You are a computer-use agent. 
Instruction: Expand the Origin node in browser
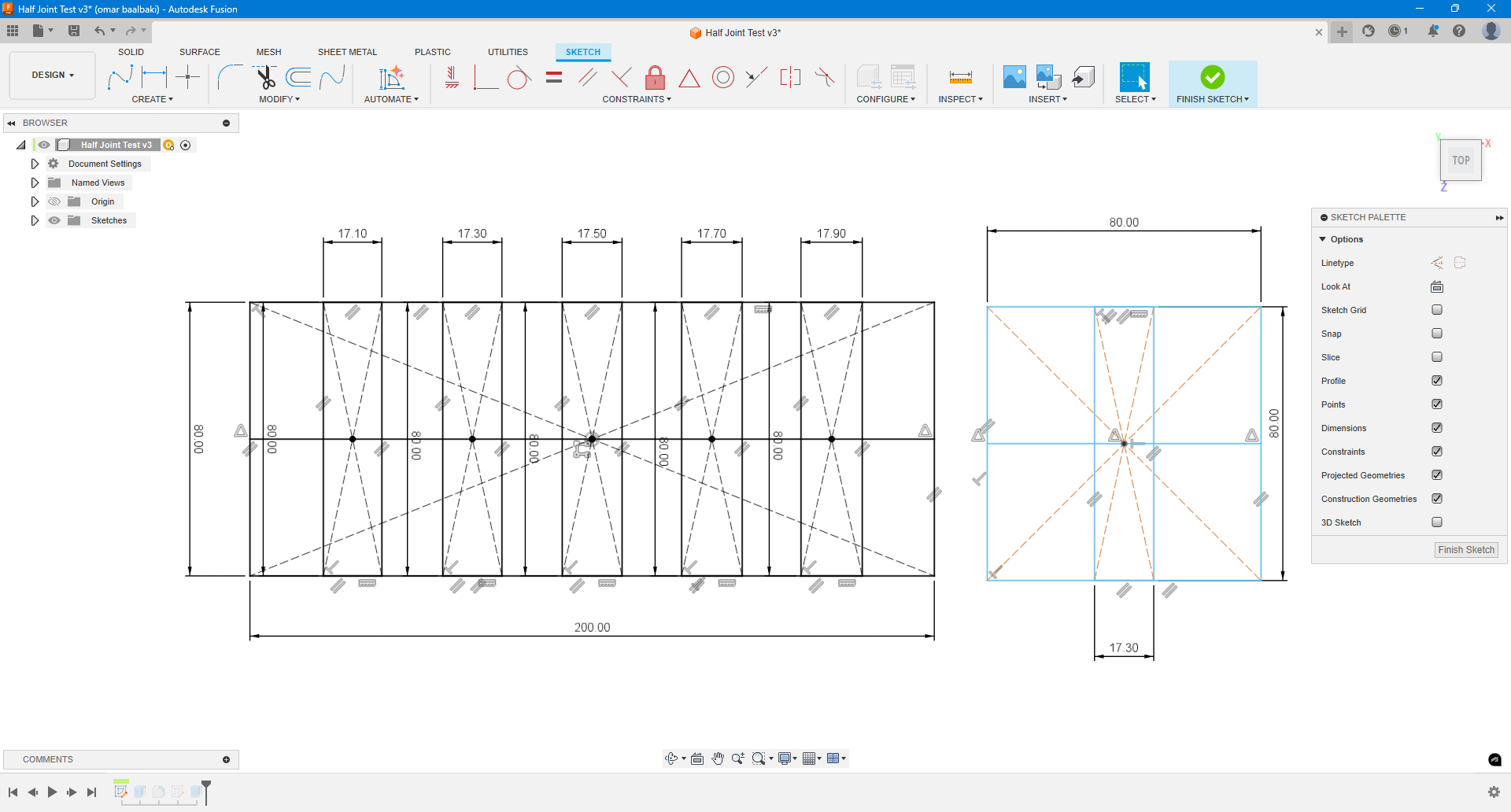[35, 201]
